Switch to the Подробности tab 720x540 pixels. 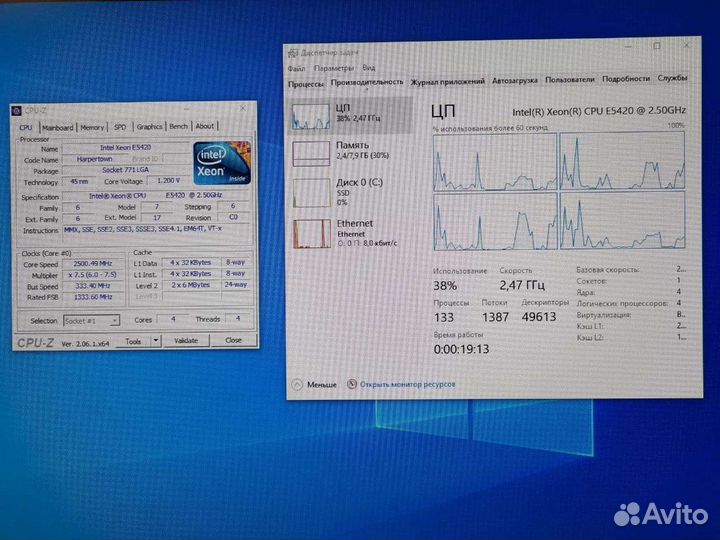[x=626, y=79]
